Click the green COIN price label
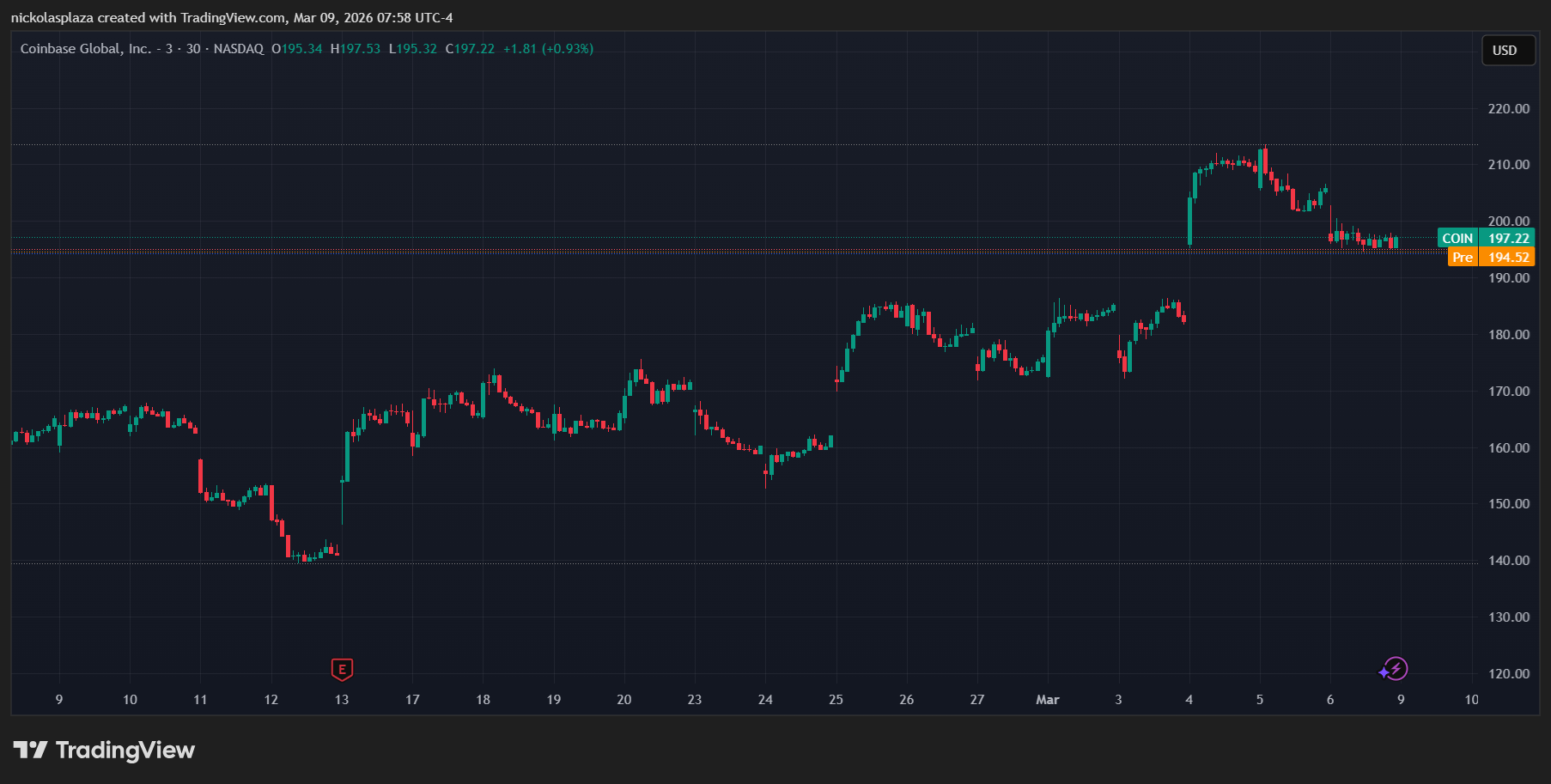1551x784 pixels. click(x=1486, y=238)
